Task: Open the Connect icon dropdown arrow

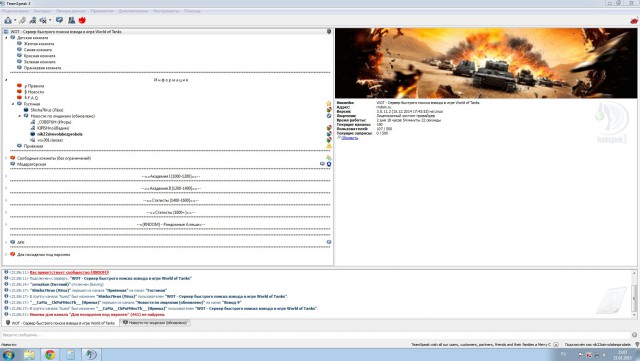Action: click(15, 20)
